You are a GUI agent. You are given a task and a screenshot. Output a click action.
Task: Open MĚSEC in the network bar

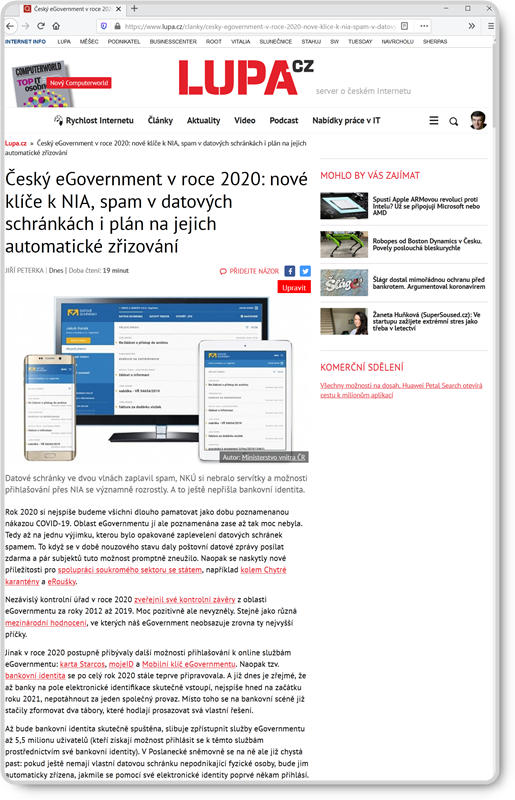tap(89, 42)
